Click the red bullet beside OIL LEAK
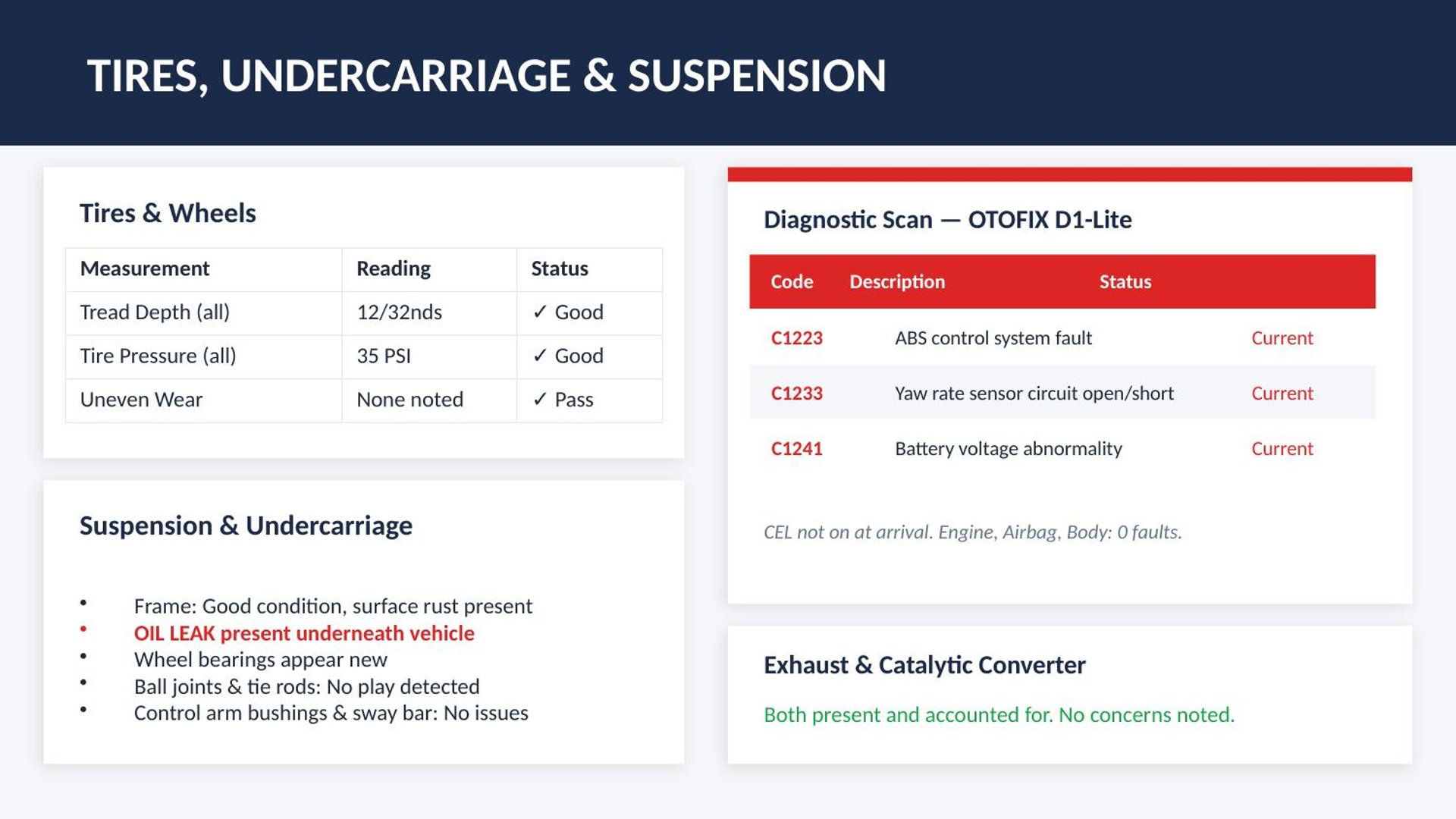Viewport: 1456px width, 819px height. pos(83,629)
